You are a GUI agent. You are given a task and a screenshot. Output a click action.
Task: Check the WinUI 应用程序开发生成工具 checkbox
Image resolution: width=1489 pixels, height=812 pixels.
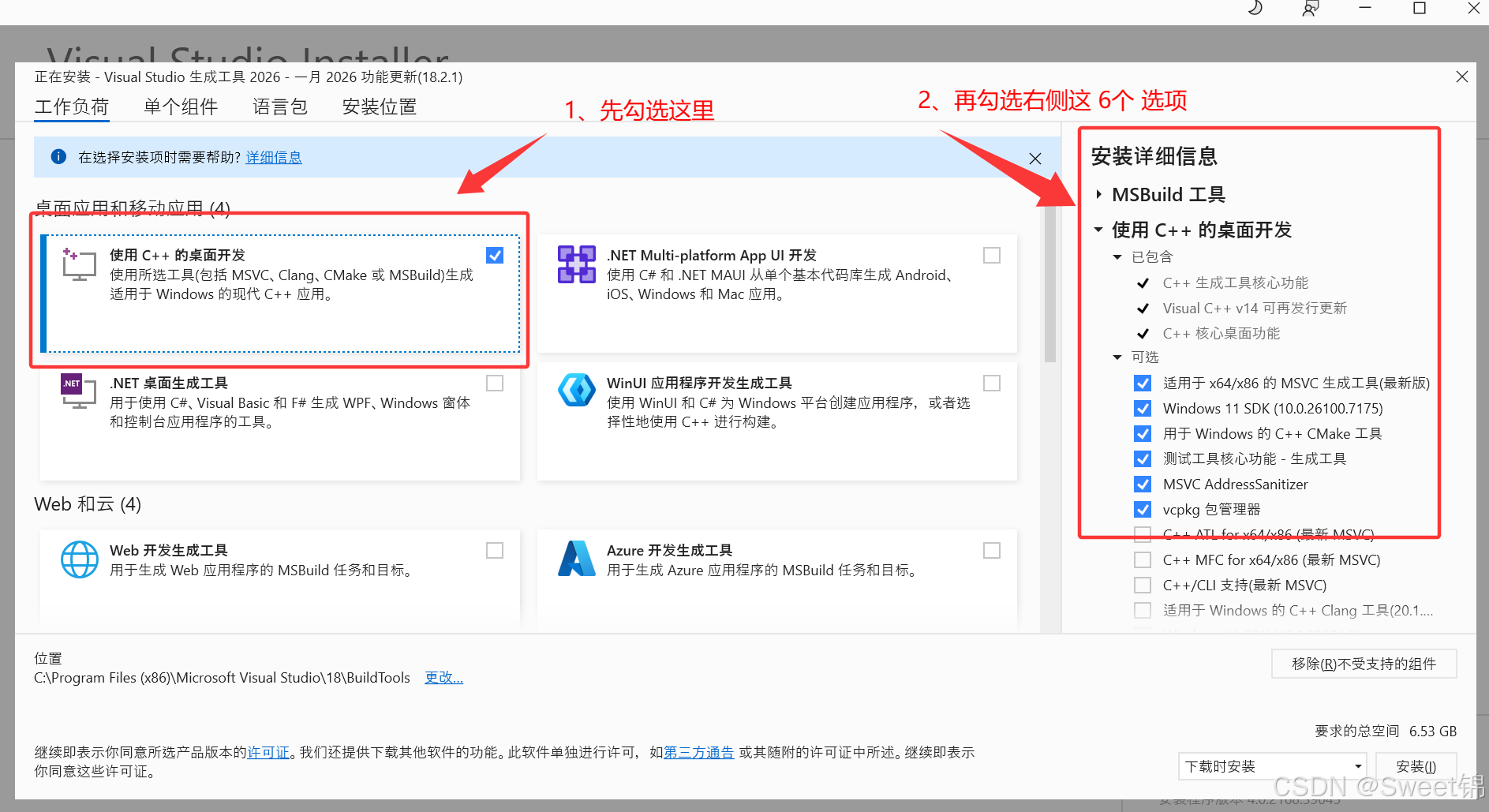pyautogui.click(x=992, y=383)
